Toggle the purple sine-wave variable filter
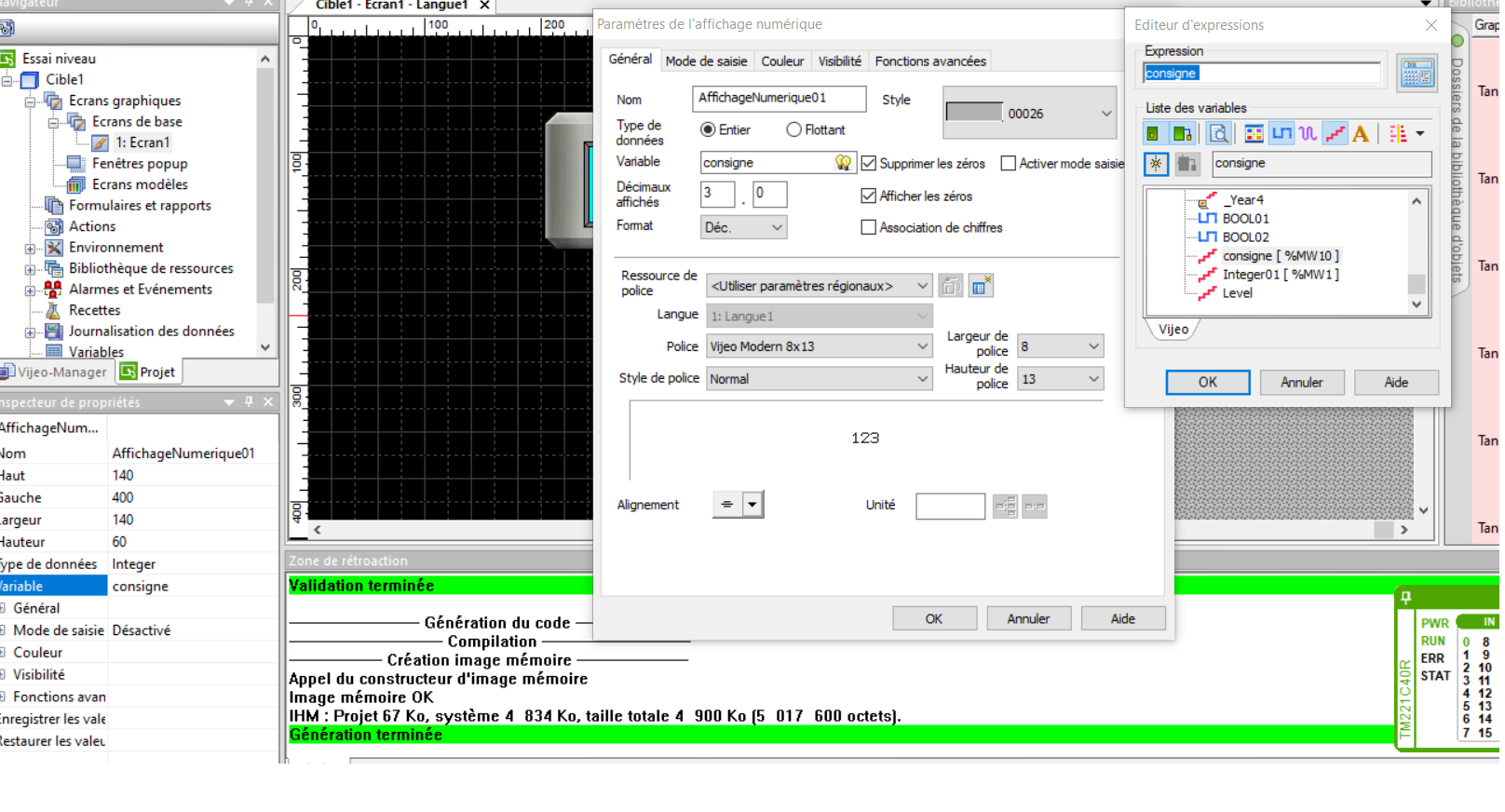Viewport: 1505px width, 812px height. click(1308, 134)
